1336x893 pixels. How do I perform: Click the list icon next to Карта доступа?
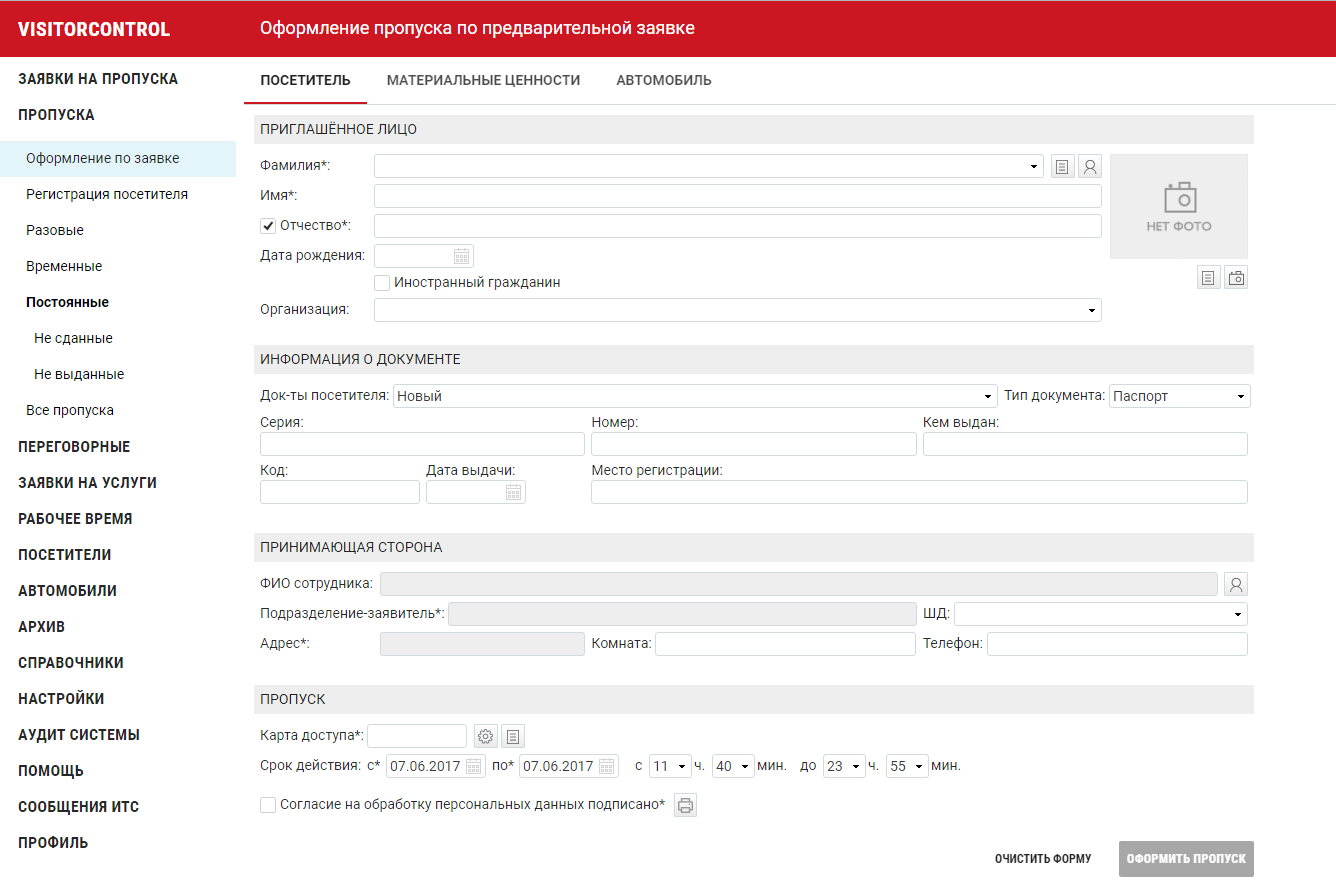[513, 736]
